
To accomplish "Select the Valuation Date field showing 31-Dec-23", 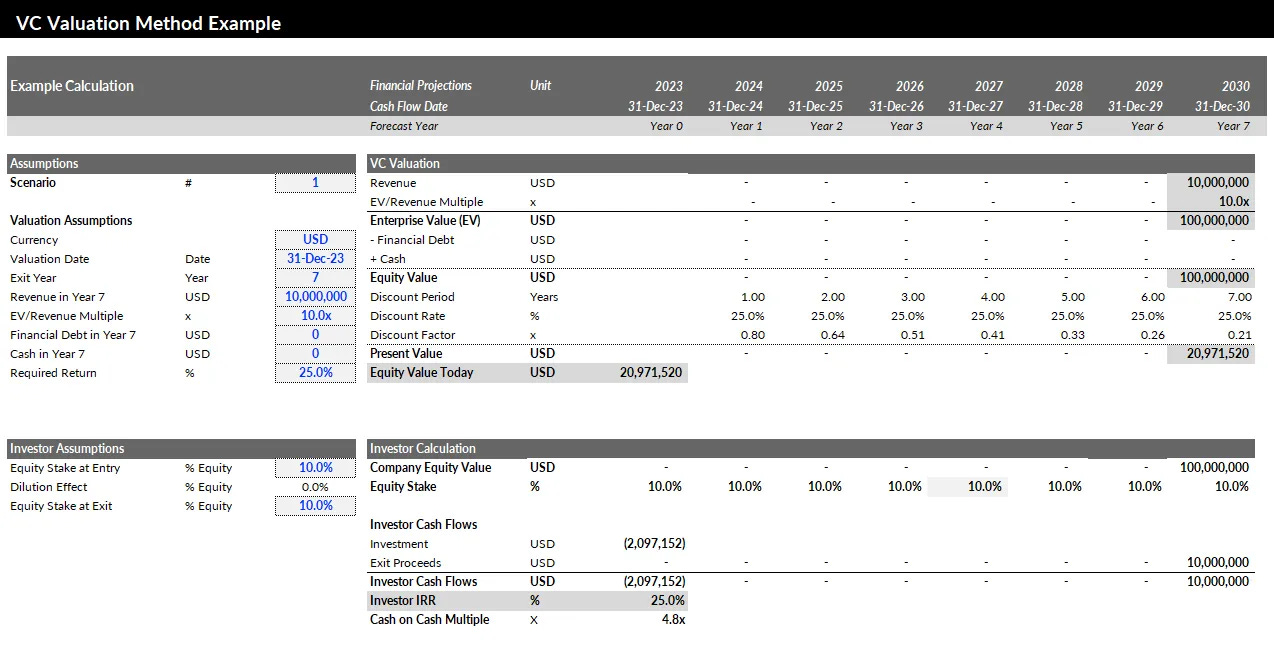I will pos(315,258).
